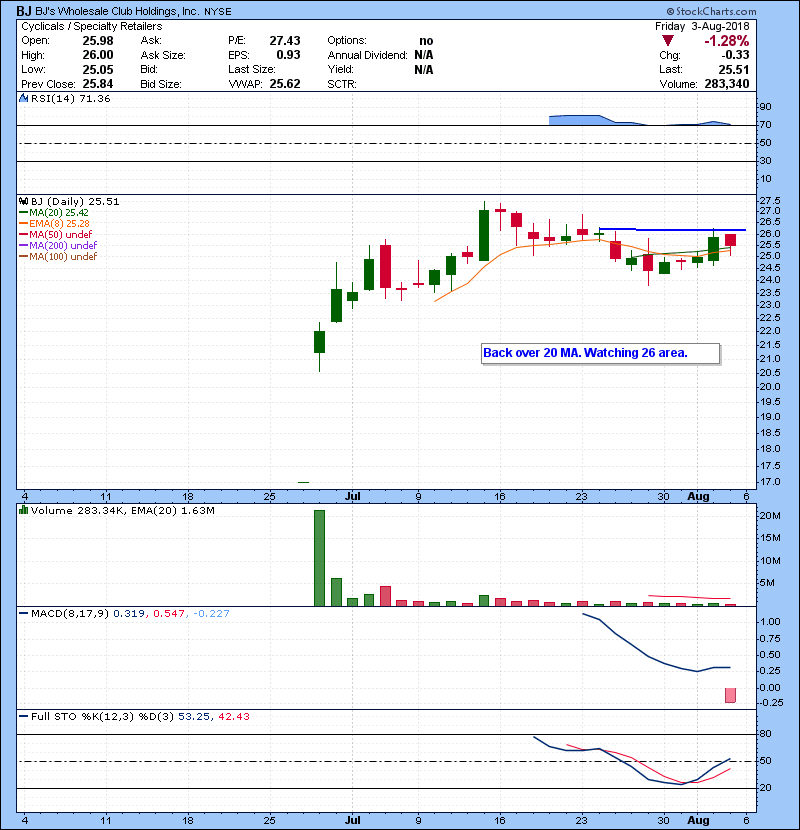800x830 pixels.
Task: Click the percent change -1.28%
Action: click(x=726, y=41)
